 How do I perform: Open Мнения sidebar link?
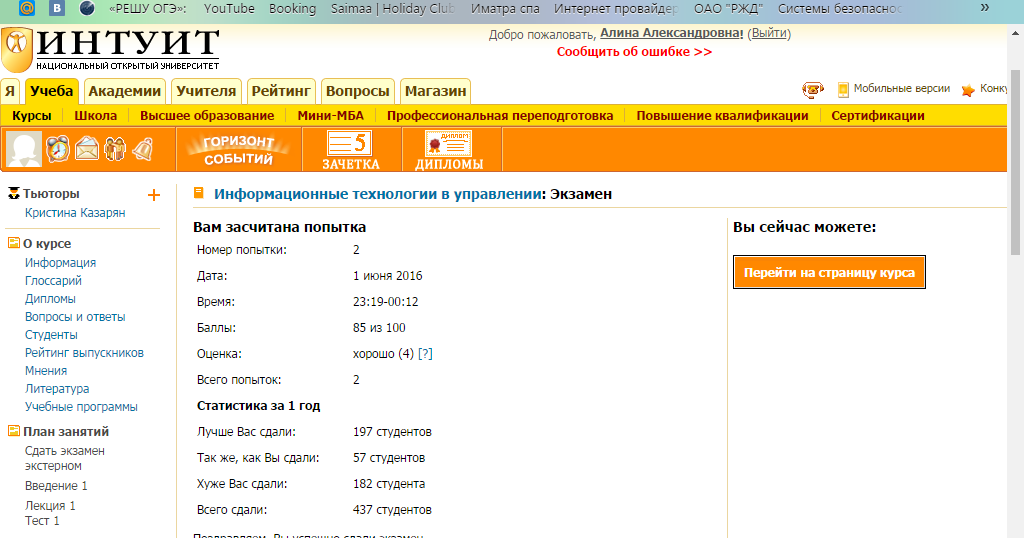point(46,370)
